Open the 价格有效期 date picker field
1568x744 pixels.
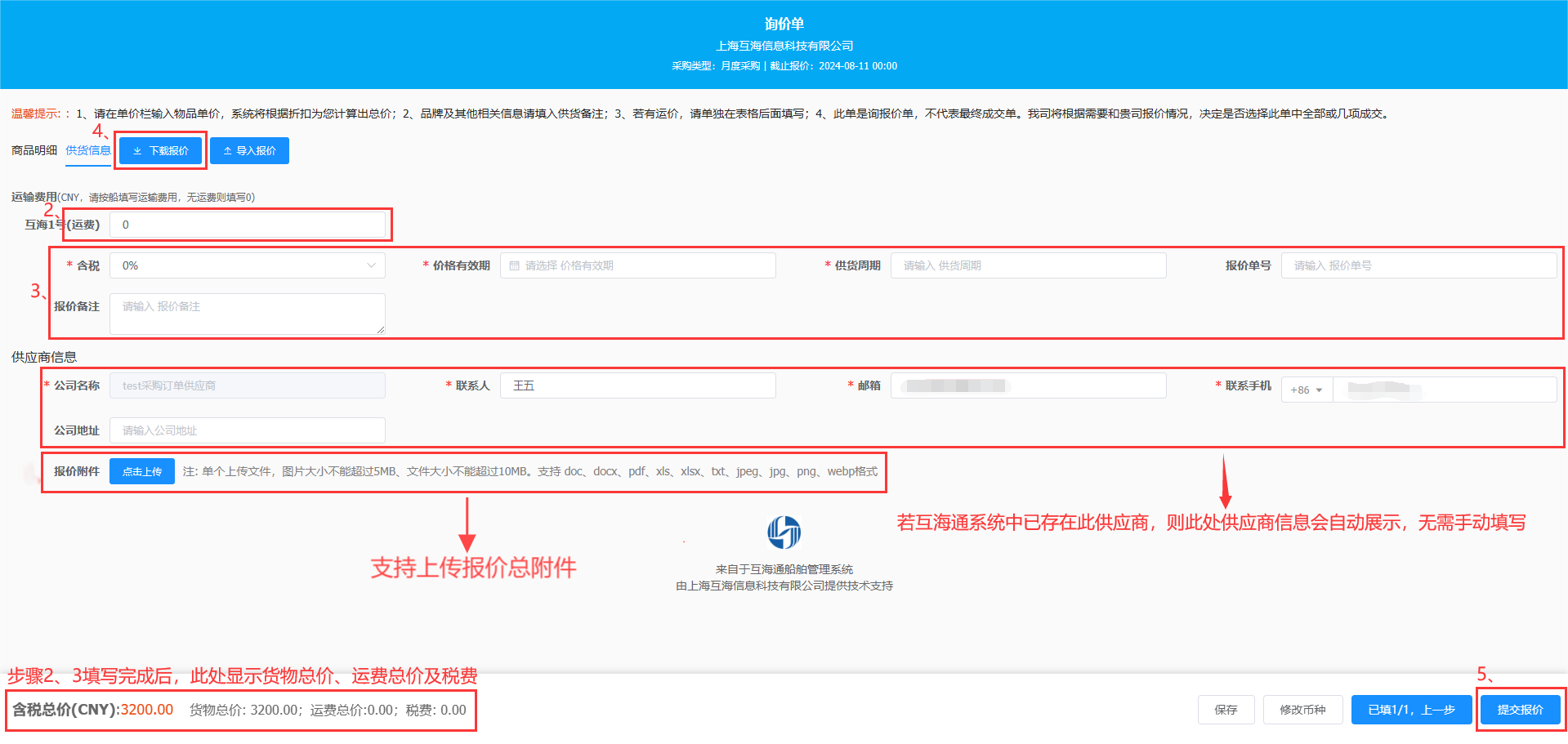pos(637,265)
